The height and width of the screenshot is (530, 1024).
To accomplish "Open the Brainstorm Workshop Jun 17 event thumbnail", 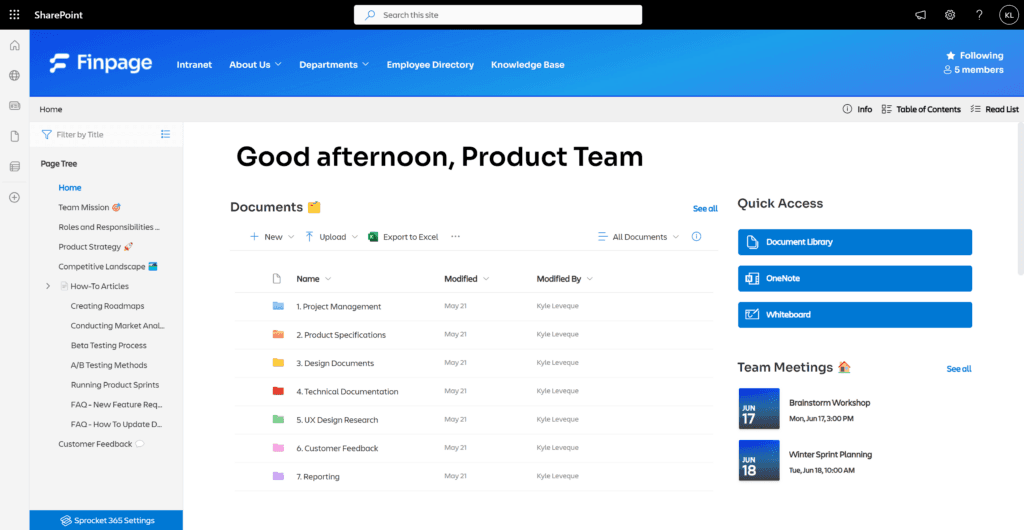I will point(759,409).
